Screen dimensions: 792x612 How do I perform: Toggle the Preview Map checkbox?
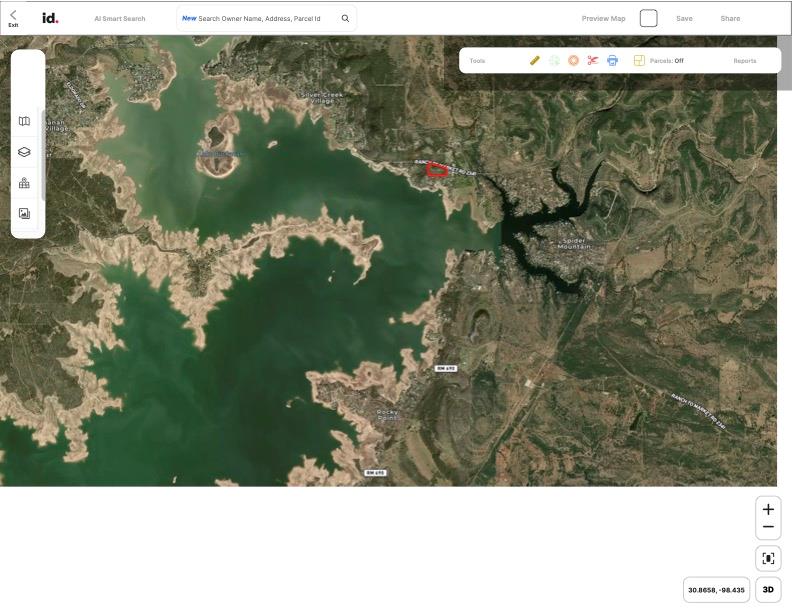click(649, 18)
